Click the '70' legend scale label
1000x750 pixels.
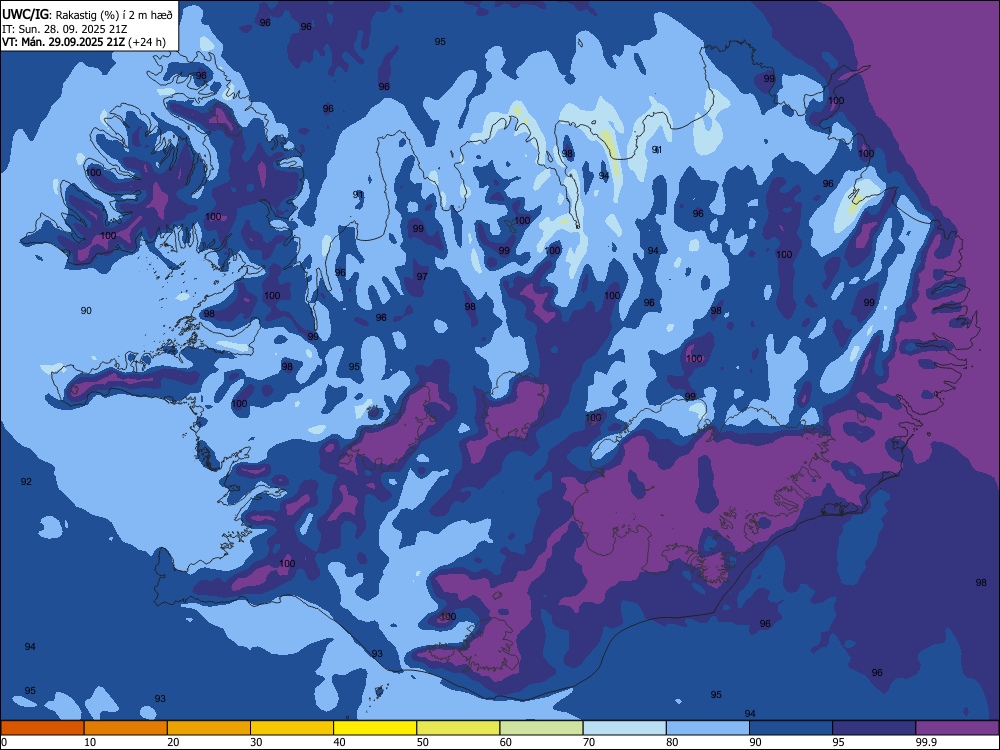point(589,742)
